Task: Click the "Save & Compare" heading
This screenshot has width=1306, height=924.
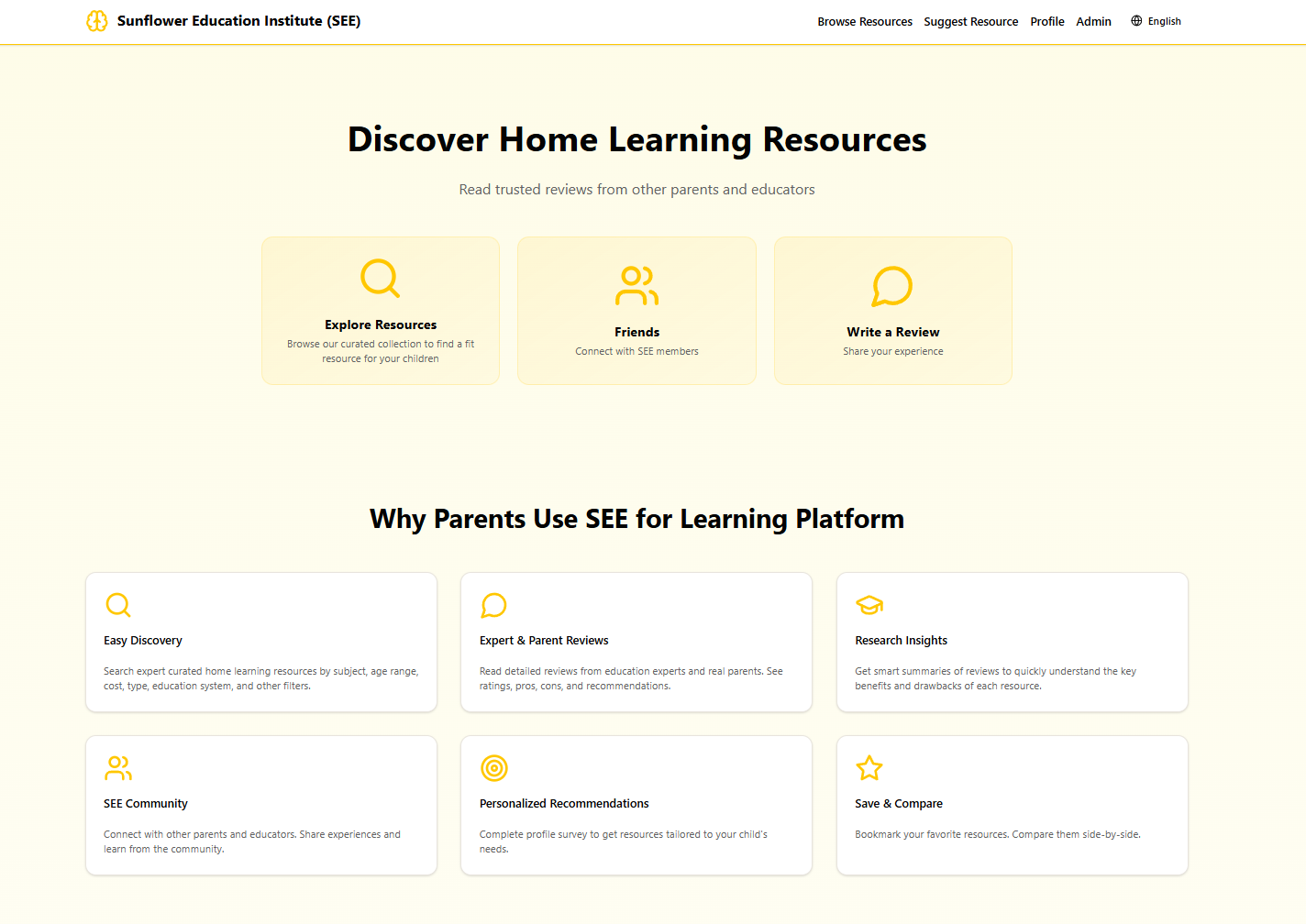Action: 899,804
